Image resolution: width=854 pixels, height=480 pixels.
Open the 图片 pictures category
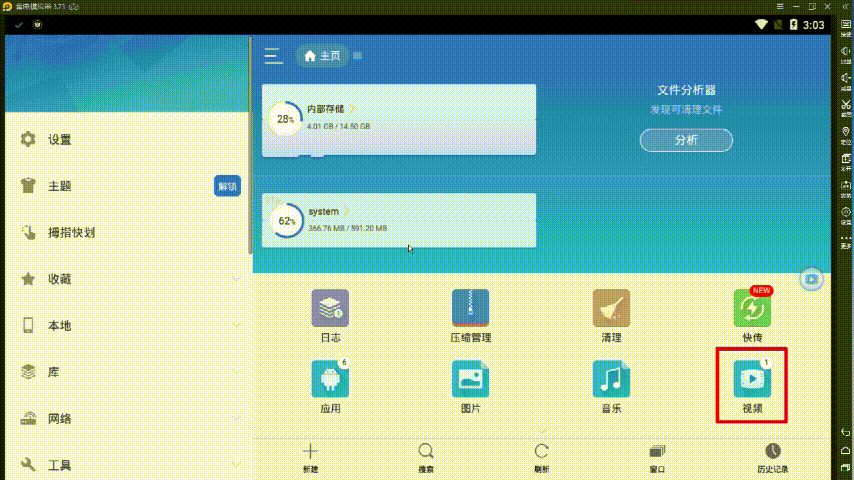(471, 386)
